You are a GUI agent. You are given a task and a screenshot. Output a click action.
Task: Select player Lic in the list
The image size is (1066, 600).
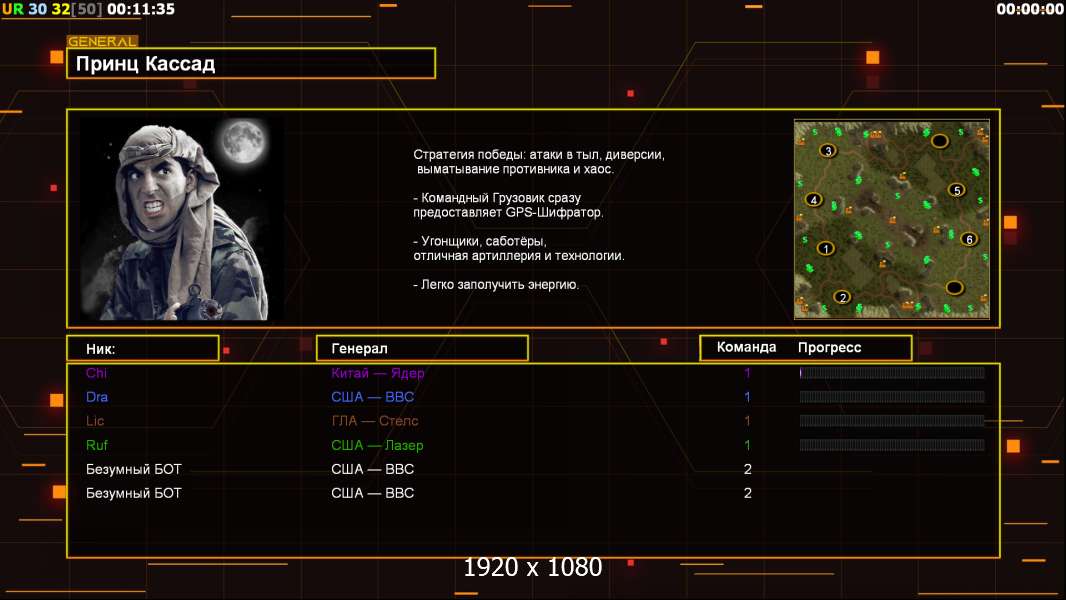95,421
